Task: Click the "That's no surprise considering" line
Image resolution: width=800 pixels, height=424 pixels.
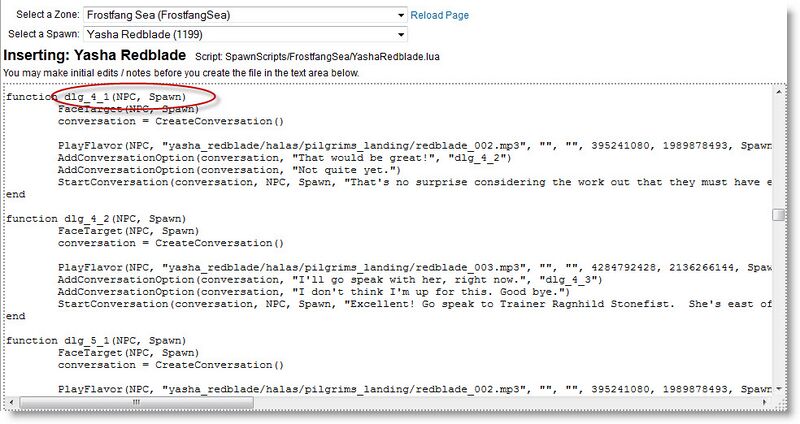Action: [414, 183]
